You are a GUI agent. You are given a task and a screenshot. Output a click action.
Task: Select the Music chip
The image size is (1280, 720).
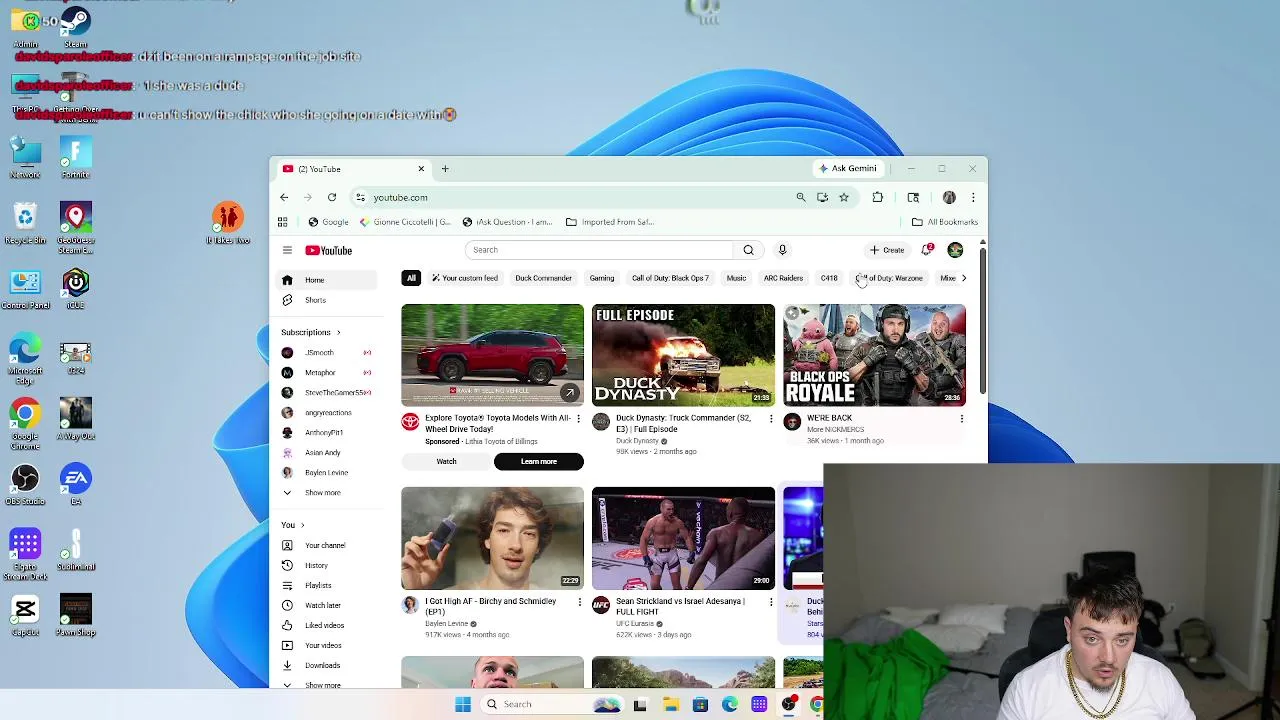736,278
